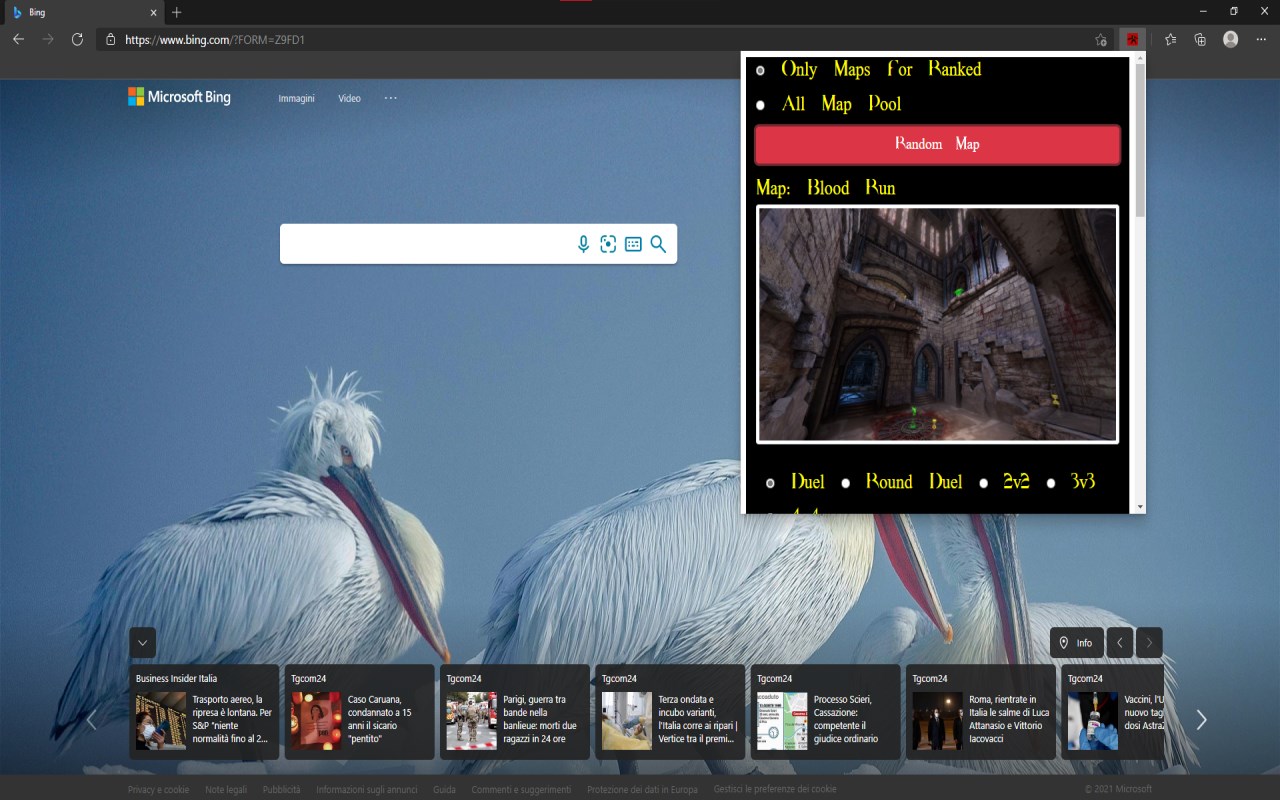
Task: Go back to the previous page
Action: [18, 40]
